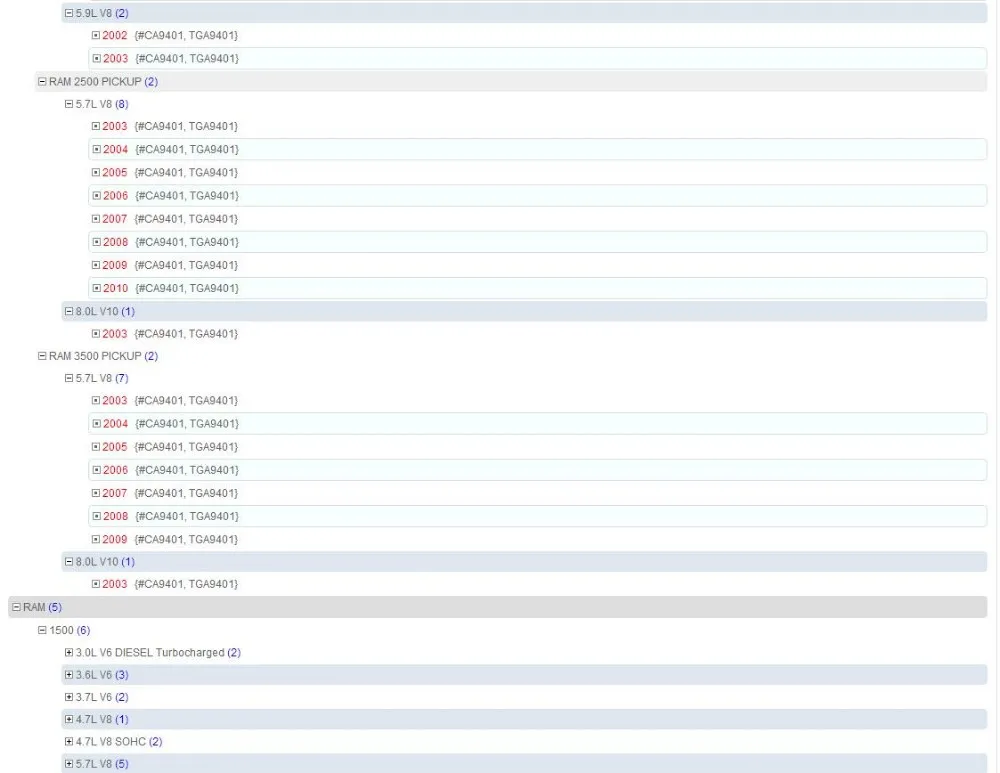This screenshot has width=1000, height=773.
Task: Select the 1500 model label
Action: 61,630
